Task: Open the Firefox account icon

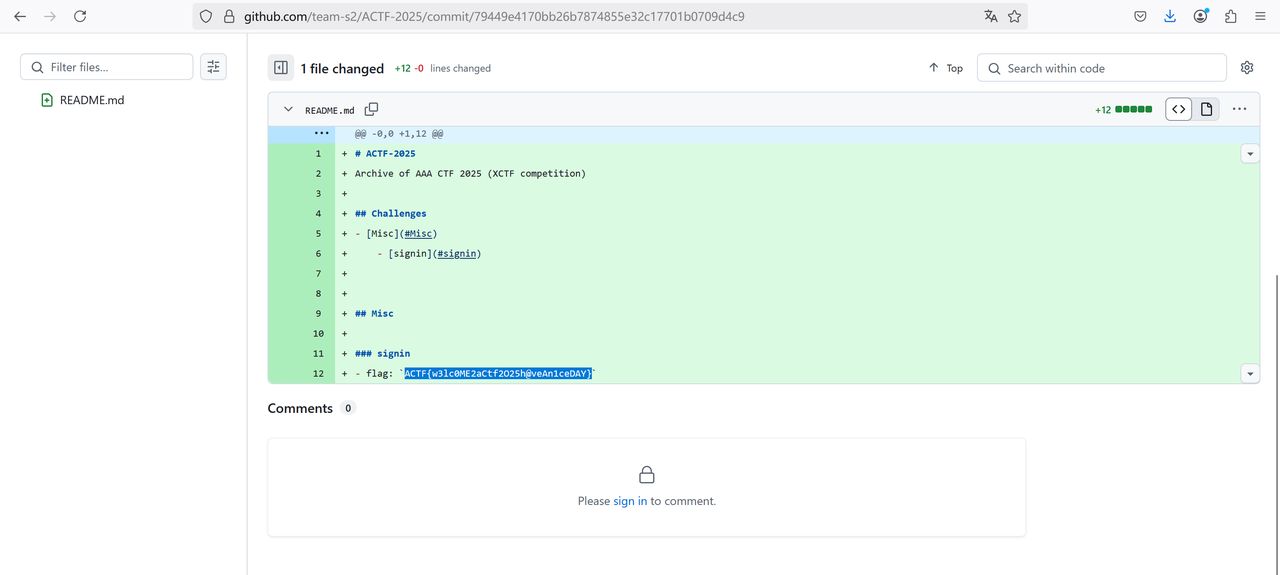Action: click(x=1201, y=16)
